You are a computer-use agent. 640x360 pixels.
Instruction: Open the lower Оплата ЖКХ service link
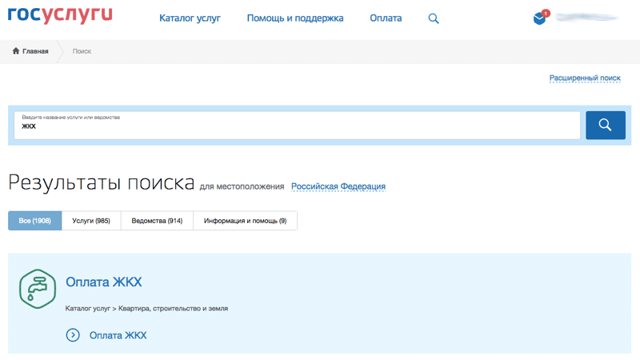pos(118,336)
